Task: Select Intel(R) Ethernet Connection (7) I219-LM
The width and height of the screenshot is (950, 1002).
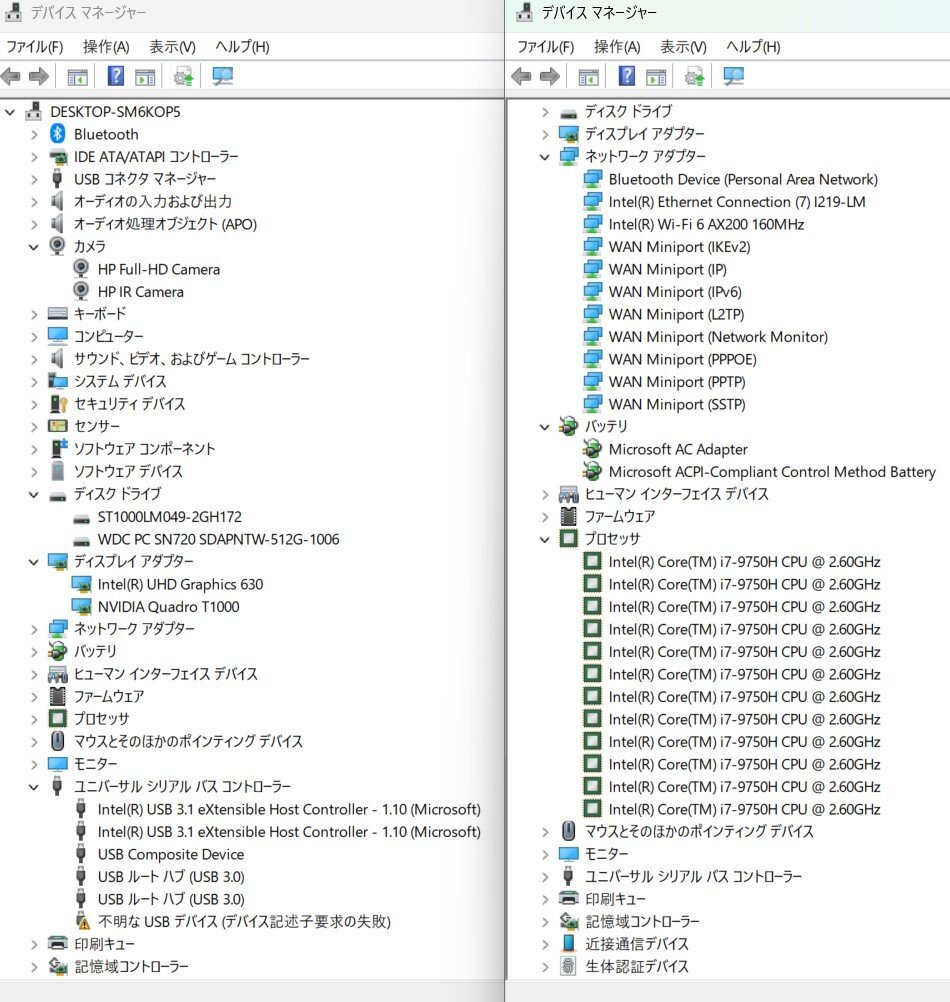Action: click(x=737, y=202)
